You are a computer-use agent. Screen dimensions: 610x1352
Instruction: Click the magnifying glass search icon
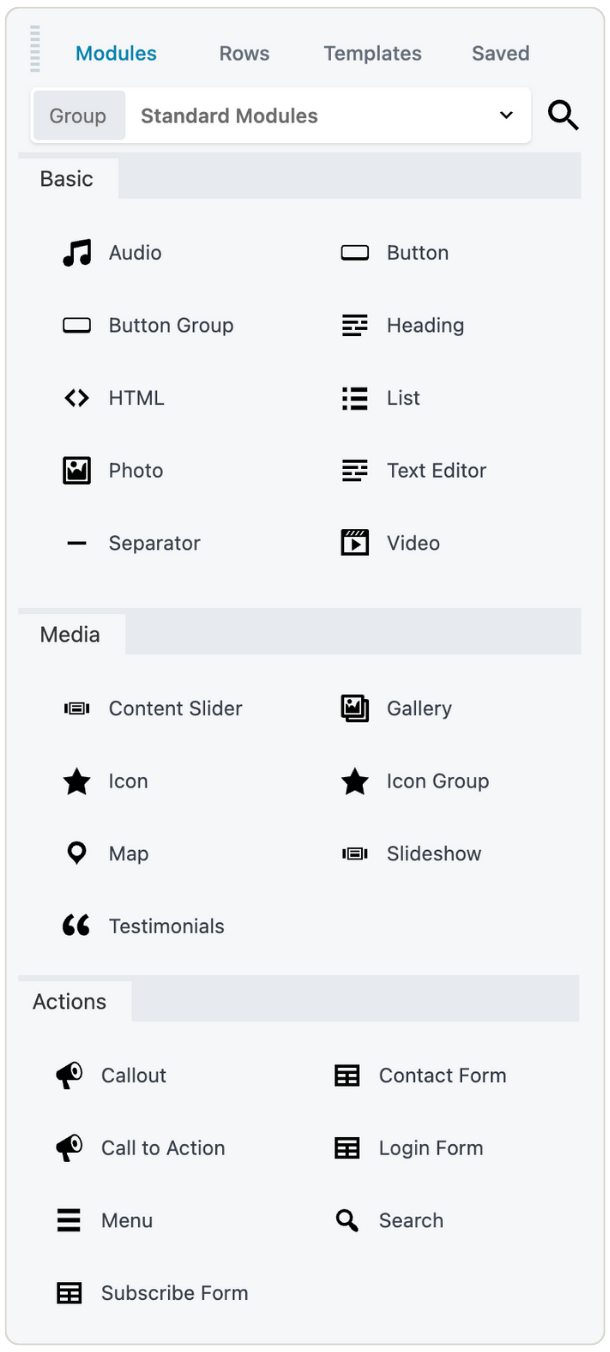pyautogui.click(x=563, y=115)
